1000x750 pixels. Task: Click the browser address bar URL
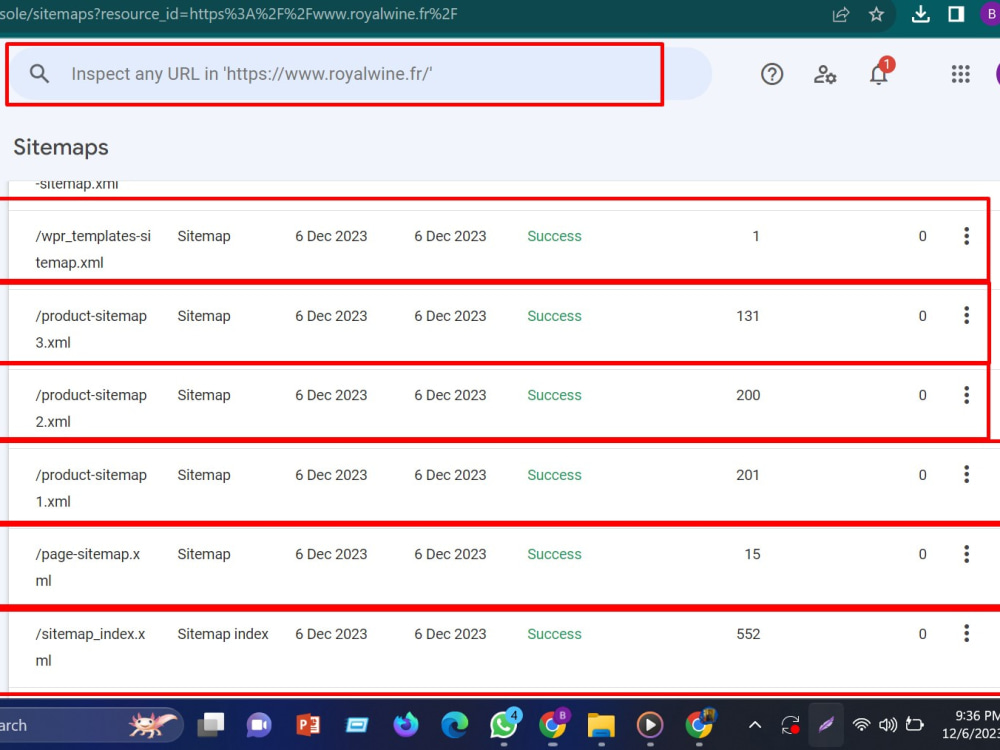(x=228, y=14)
